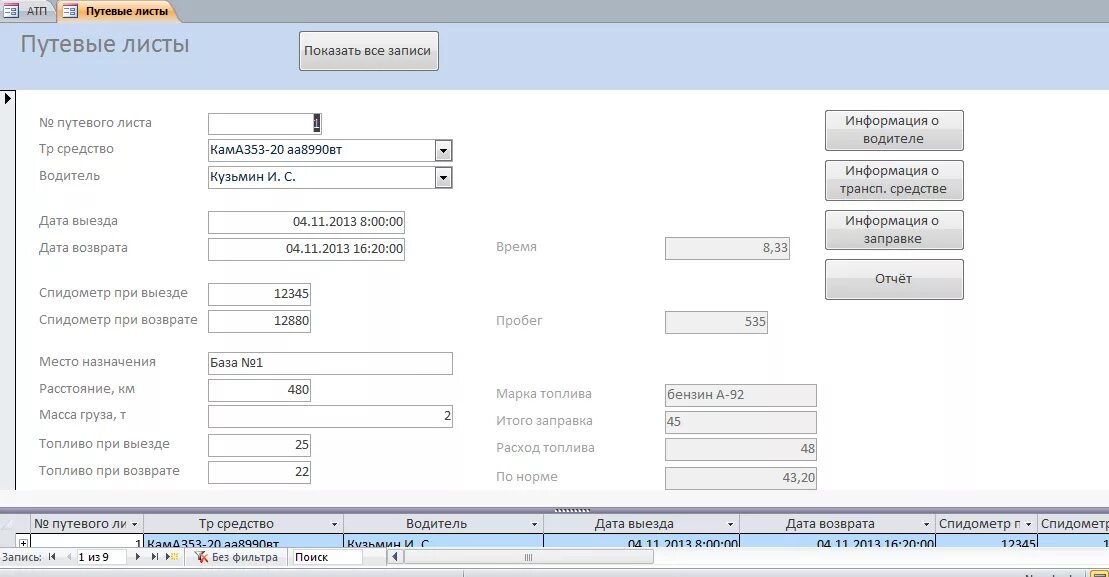Screen dimensions: 1109x577
Task: Open 'Информация о трансп. средстве' button
Action: click(x=894, y=180)
